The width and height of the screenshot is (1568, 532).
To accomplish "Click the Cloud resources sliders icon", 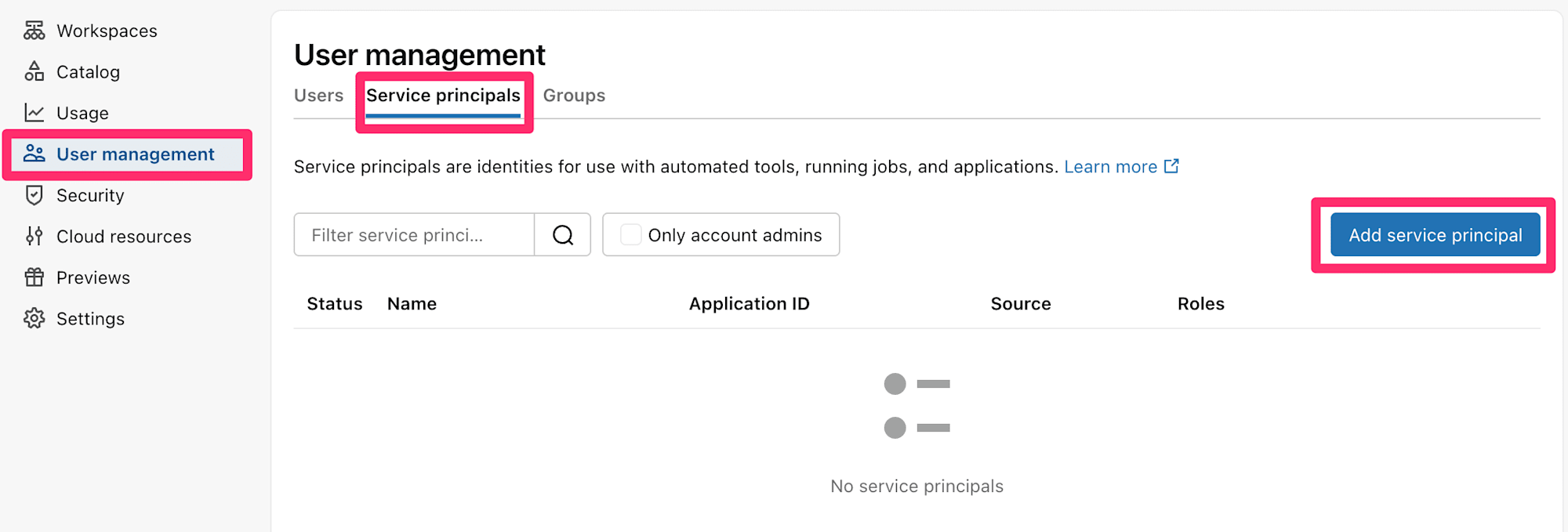I will (x=34, y=236).
